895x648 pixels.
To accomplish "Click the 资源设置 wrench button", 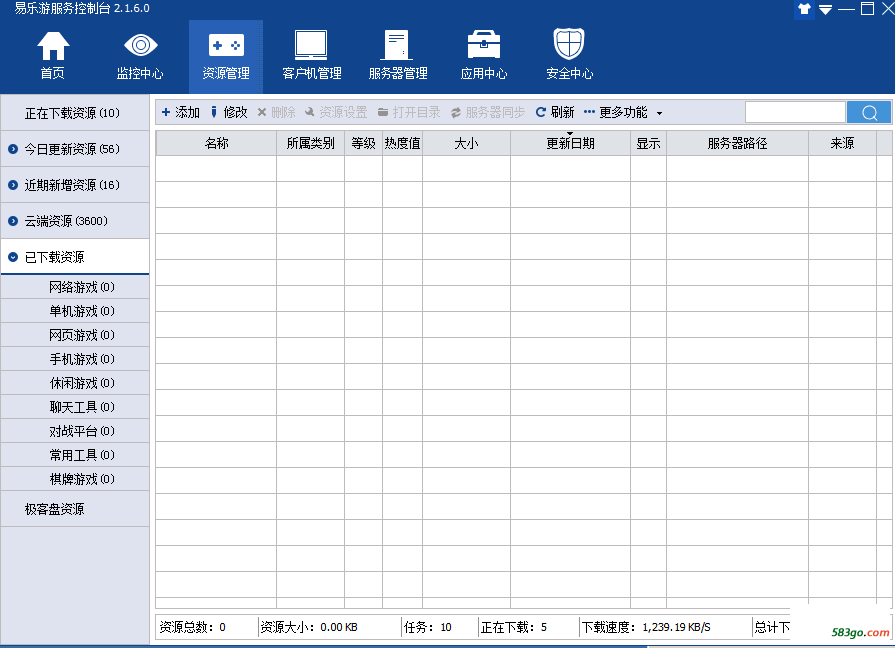I will click(336, 112).
